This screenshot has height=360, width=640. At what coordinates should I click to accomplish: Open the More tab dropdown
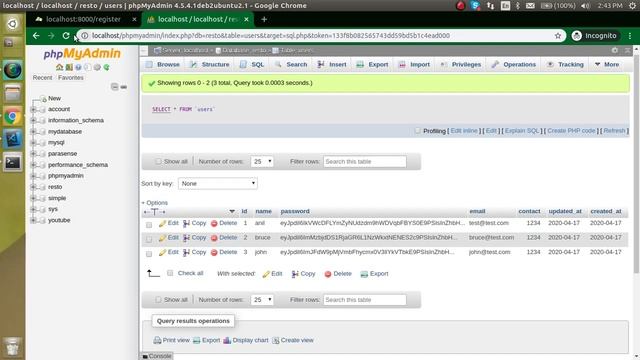[607, 64]
